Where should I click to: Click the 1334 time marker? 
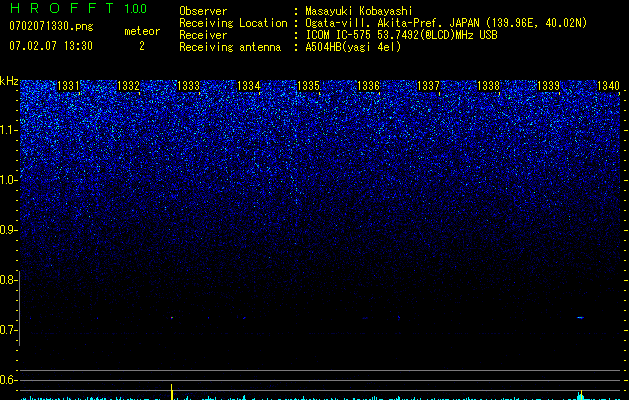(249, 86)
